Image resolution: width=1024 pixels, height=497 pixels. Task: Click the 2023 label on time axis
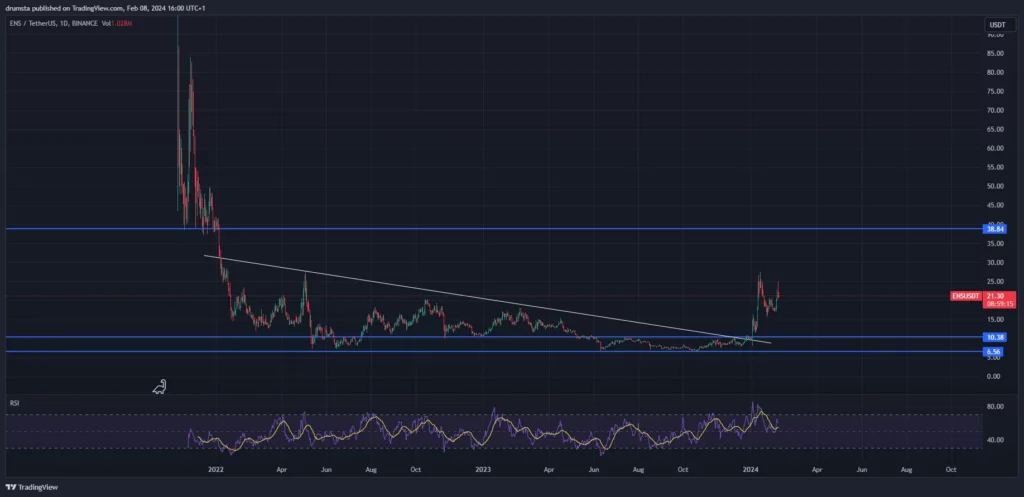tap(483, 469)
